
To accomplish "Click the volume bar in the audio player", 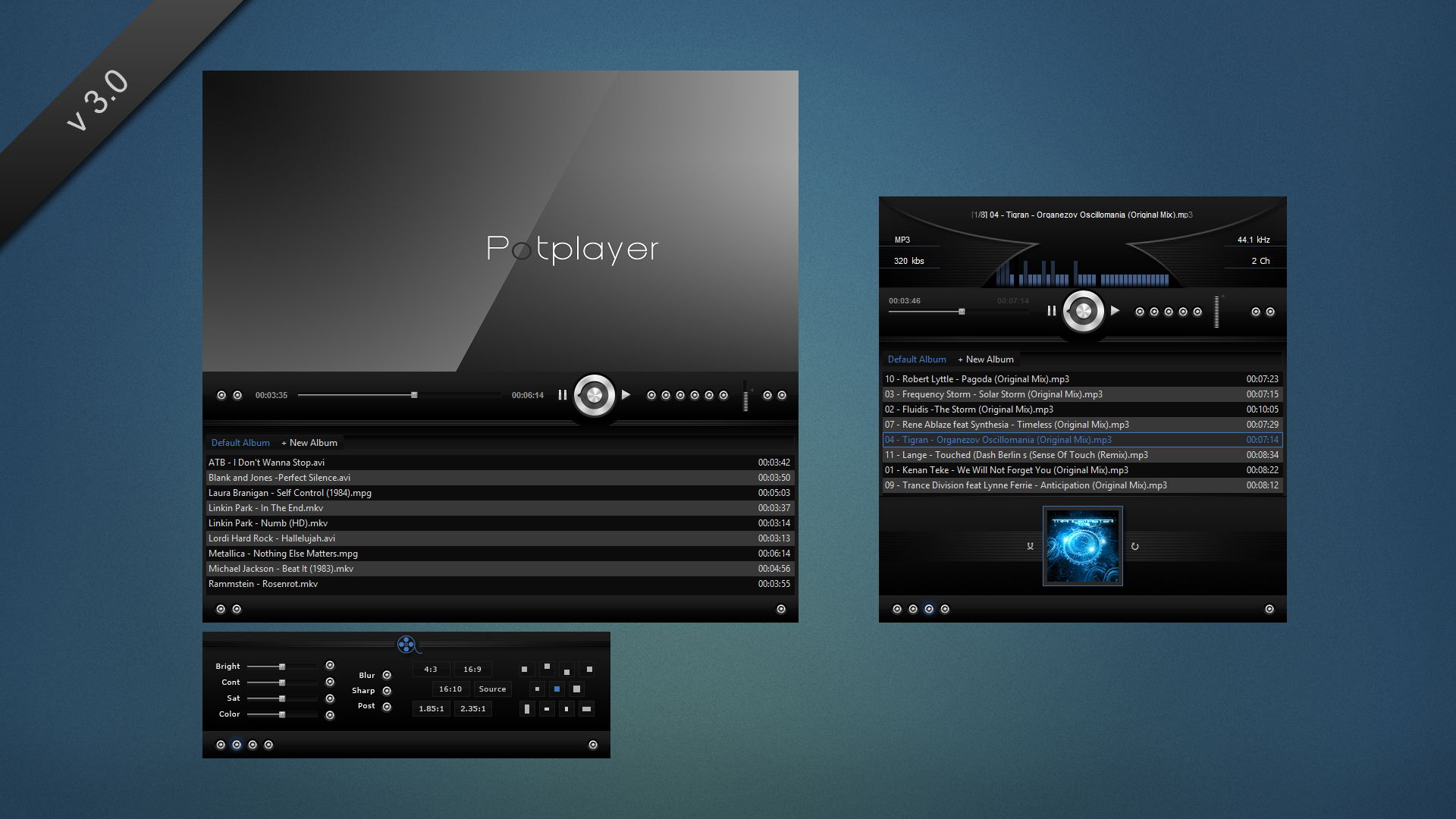I will click(x=1217, y=312).
